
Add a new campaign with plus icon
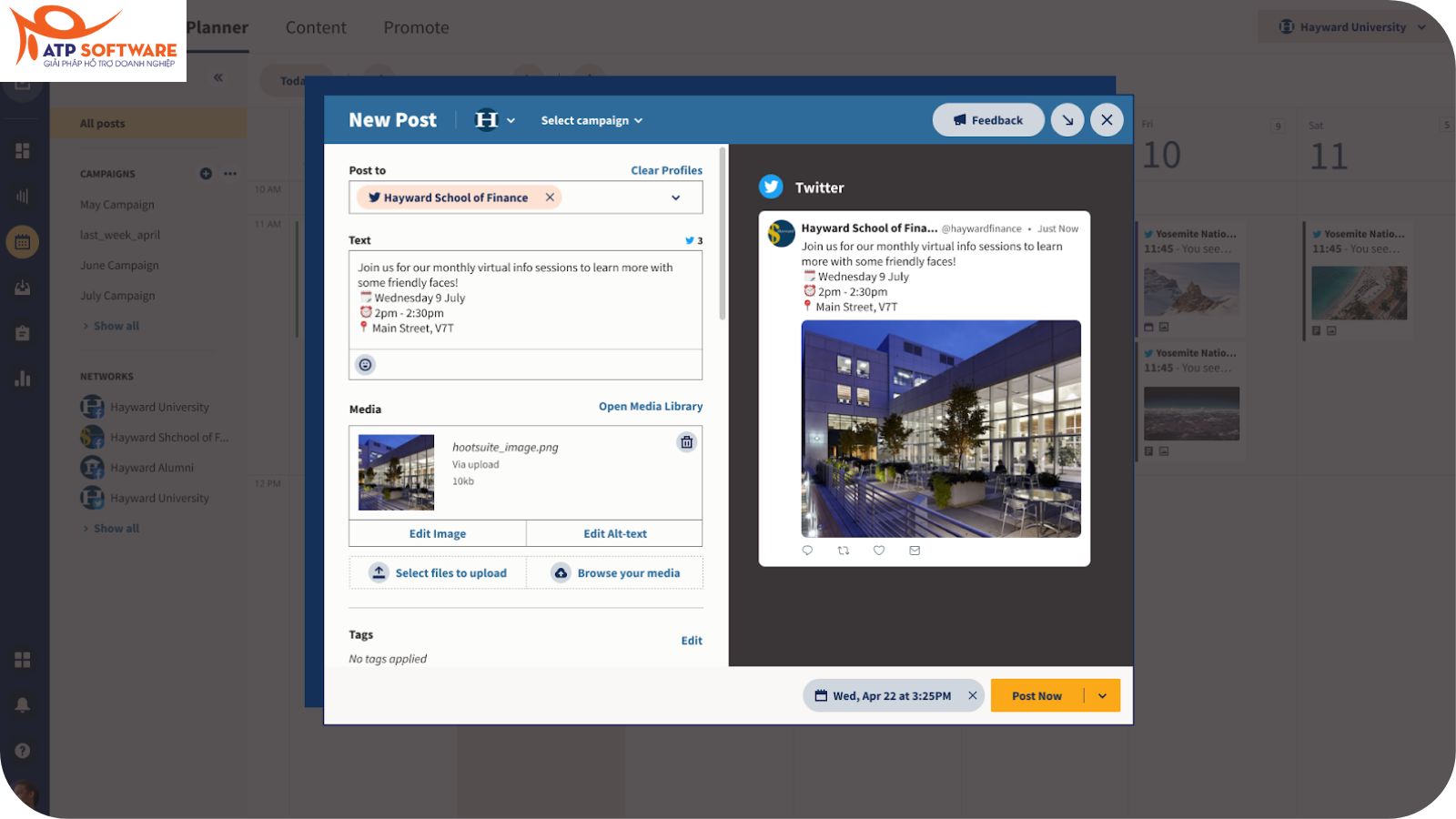206,174
